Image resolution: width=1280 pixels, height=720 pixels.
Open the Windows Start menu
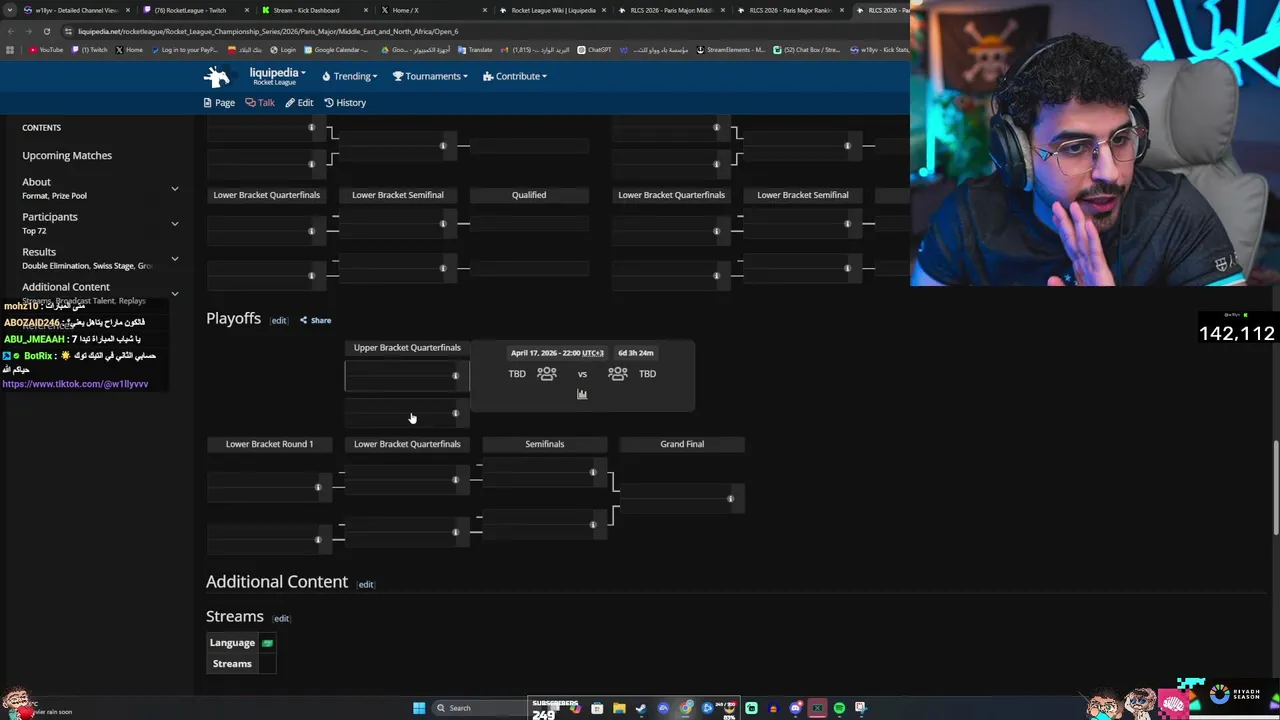(x=419, y=708)
